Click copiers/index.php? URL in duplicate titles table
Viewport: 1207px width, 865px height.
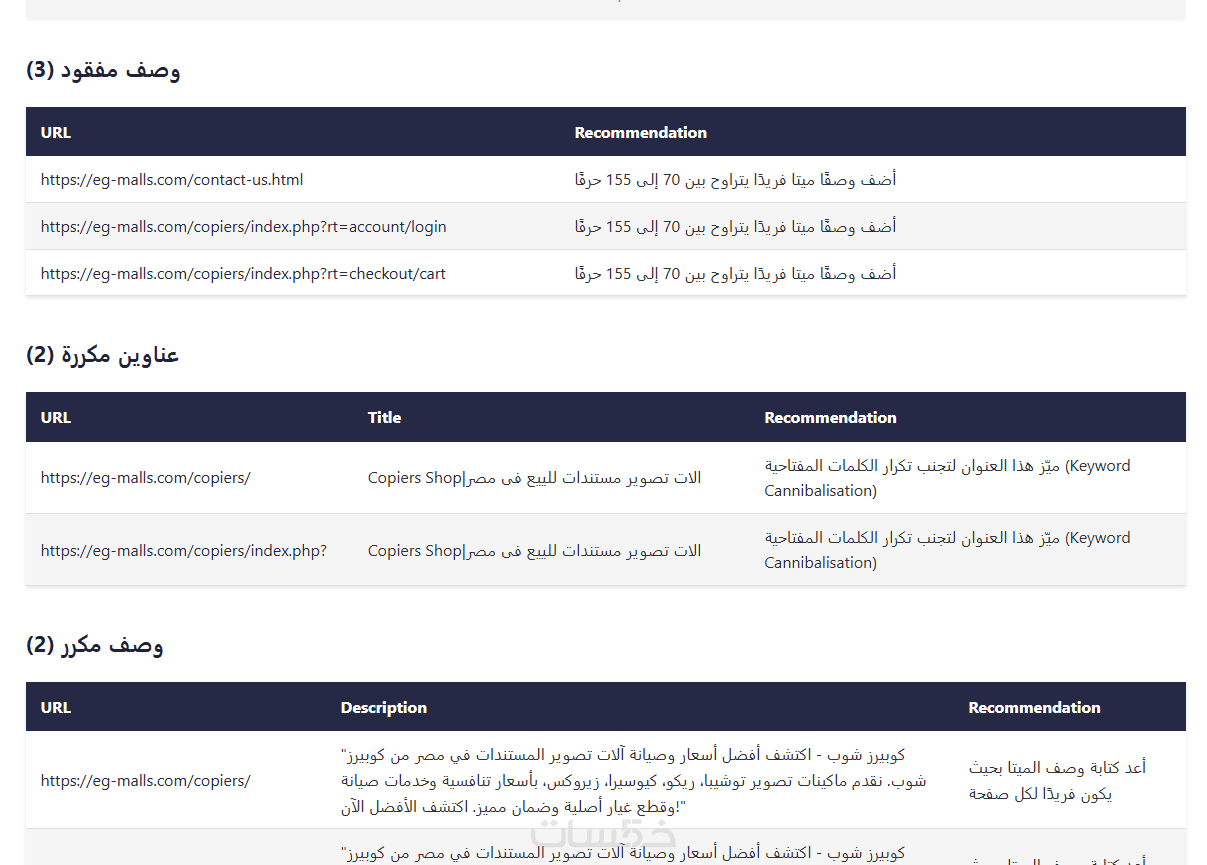(184, 550)
